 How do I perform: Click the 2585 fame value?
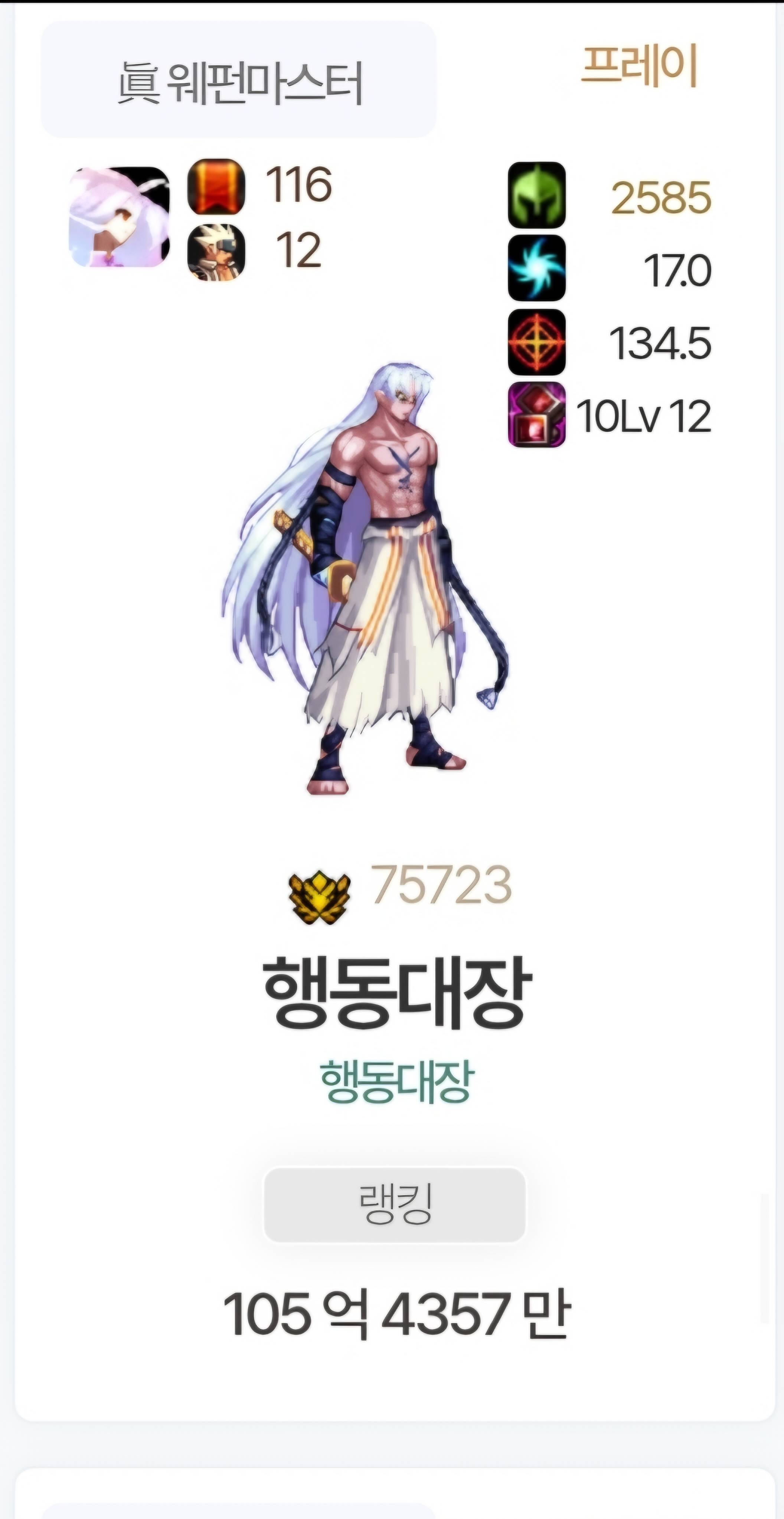(661, 197)
